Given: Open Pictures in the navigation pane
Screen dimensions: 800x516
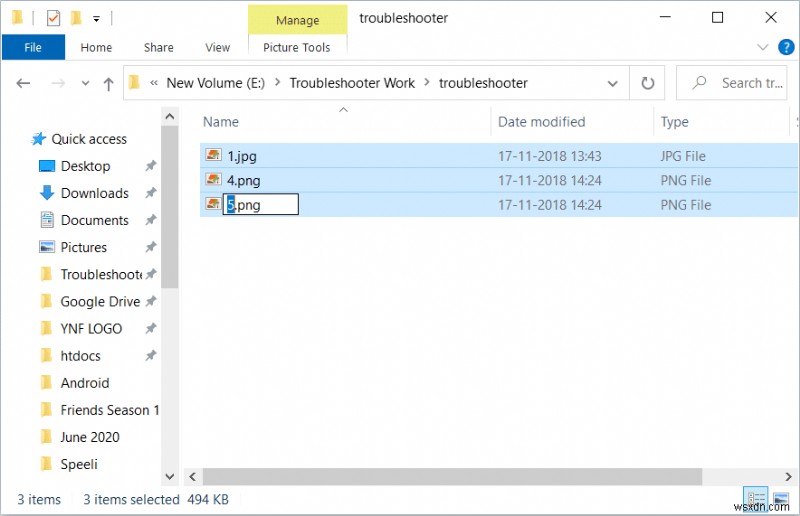Looking at the screenshot, I should click(x=84, y=247).
